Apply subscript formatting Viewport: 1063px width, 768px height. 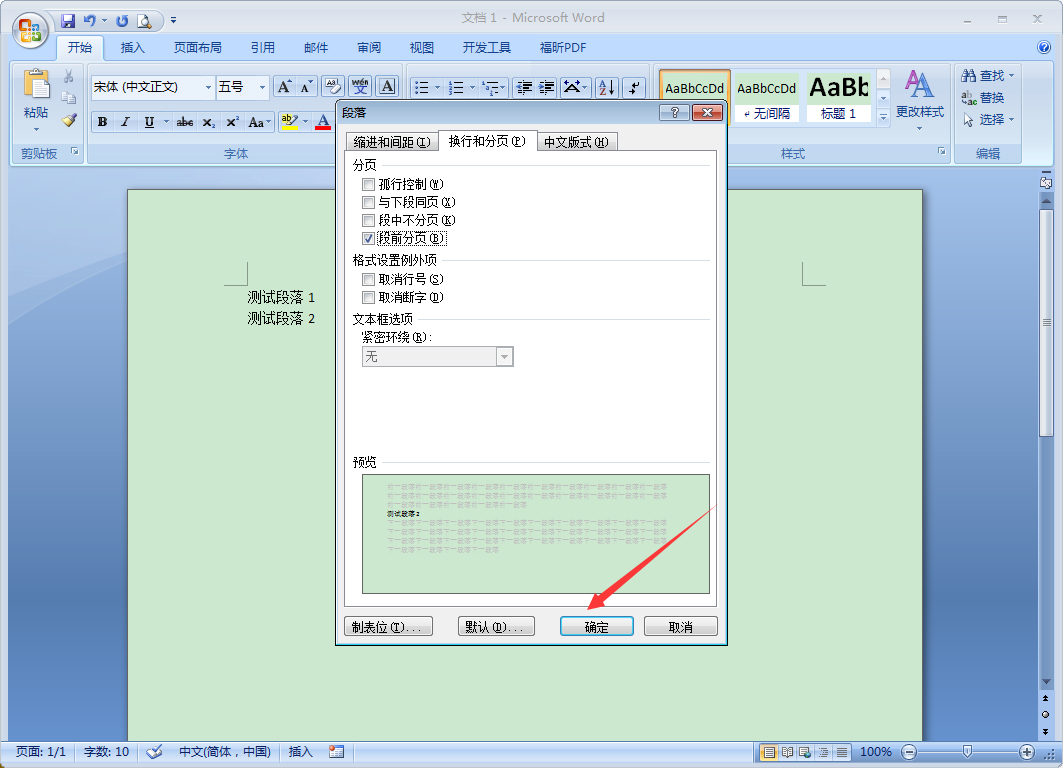207,122
